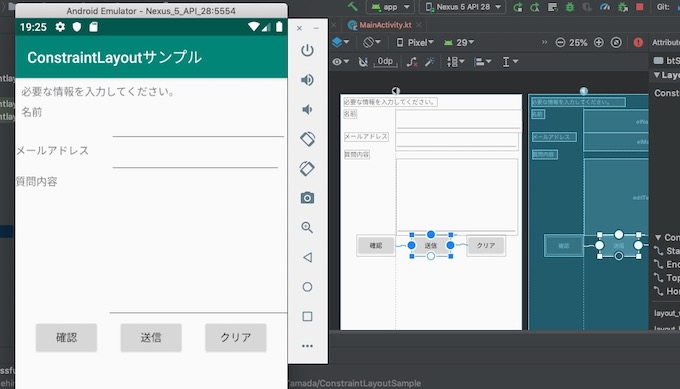Image resolution: width=680 pixels, height=389 pixels.
Task: Collapse the Constraints section in Attributes panel
Action: click(658, 238)
